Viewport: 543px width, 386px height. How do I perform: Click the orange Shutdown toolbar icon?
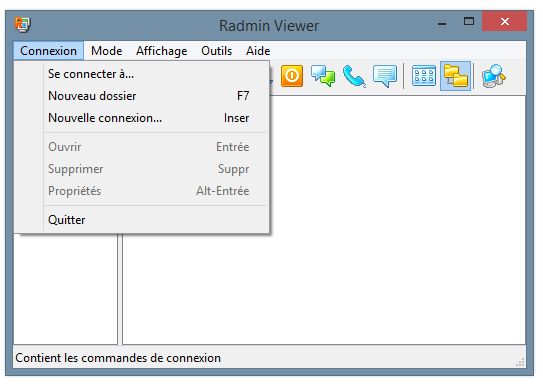(x=292, y=75)
